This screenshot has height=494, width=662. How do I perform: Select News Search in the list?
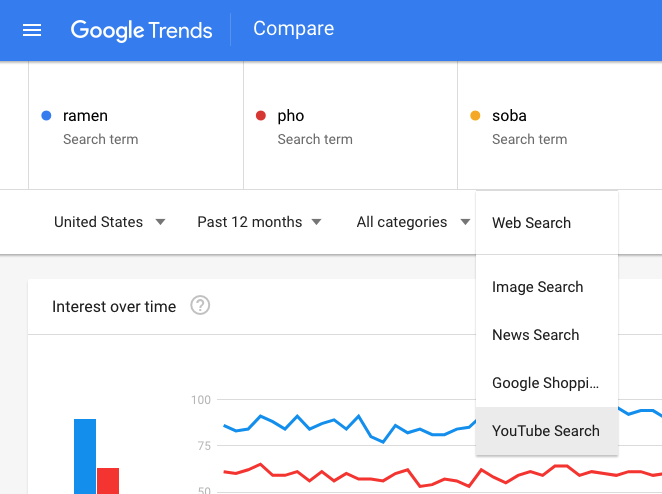click(535, 335)
